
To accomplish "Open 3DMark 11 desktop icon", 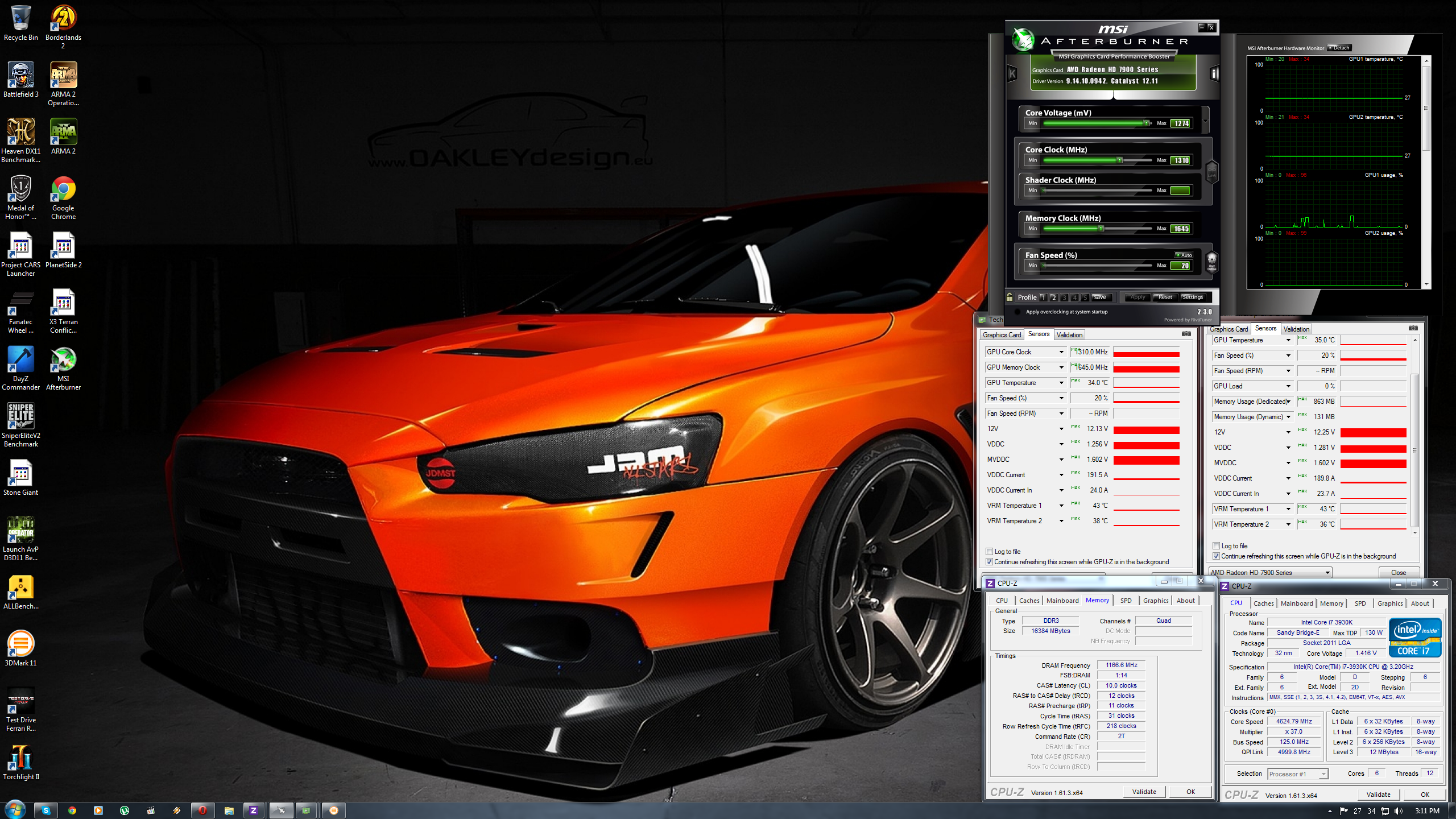I will pos(21,648).
